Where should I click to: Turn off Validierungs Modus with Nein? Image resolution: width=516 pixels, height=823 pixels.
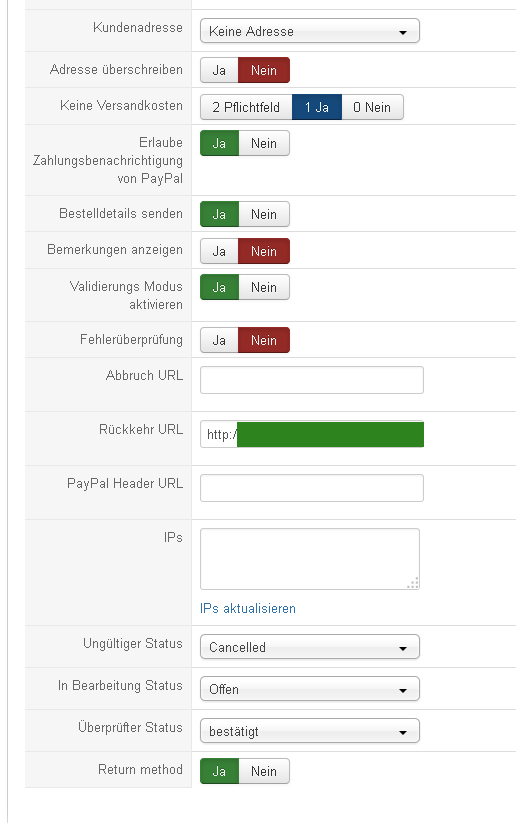pyautogui.click(x=264, y=288)
